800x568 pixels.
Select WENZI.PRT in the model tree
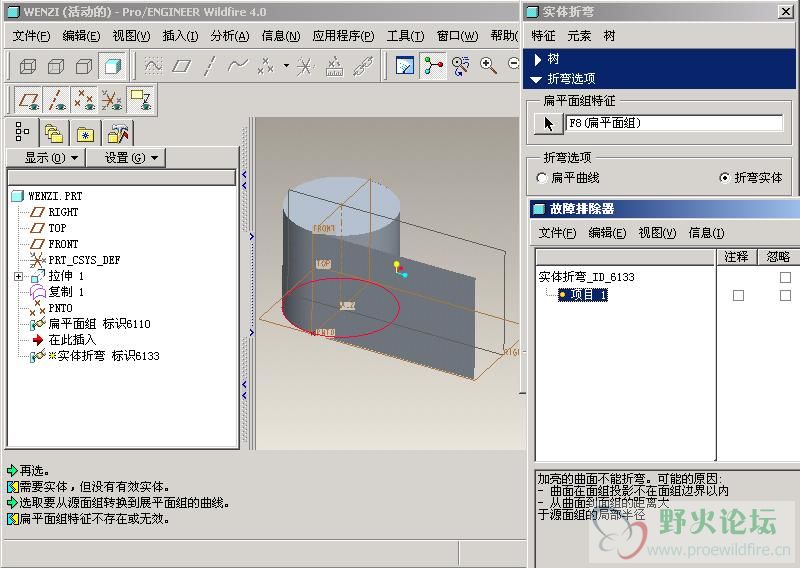tap(55, 196)
